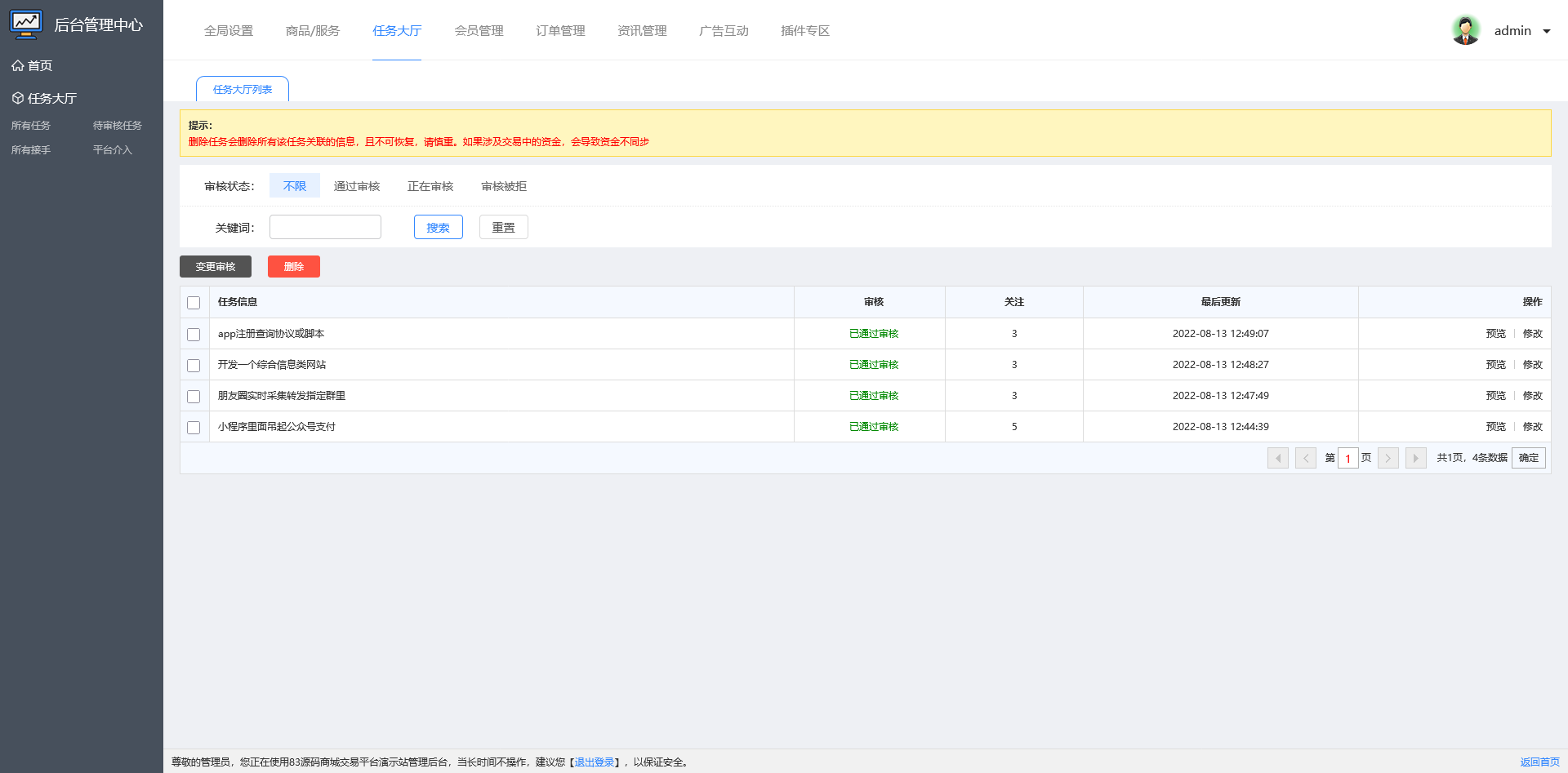Open the 订单管理 top menu
The height and width of the screenshot is (773, 1568).
[560, 30]
